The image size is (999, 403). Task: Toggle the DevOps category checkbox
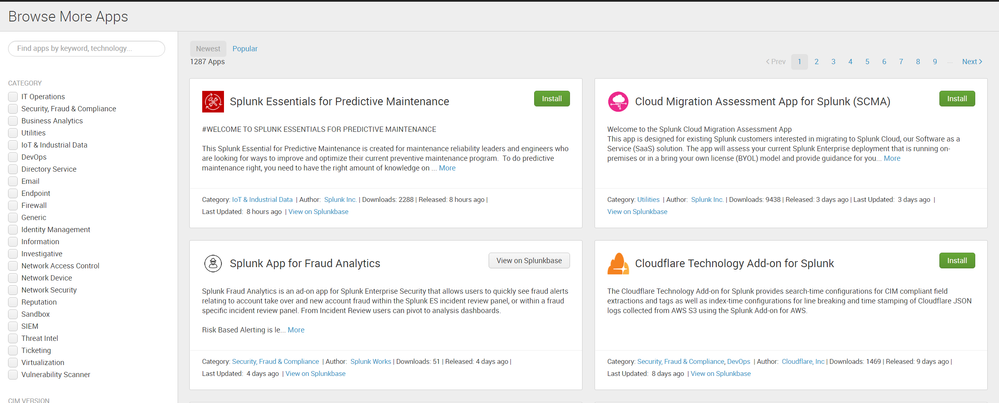[x=13, y=157]
